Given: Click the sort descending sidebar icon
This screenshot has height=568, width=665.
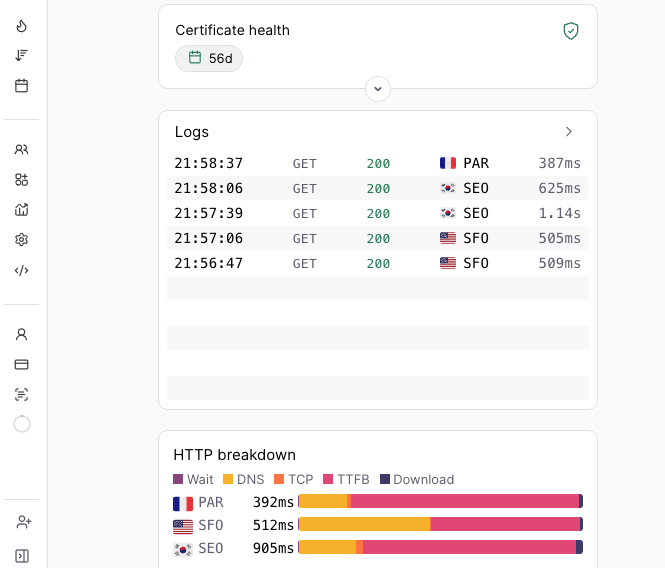Looking at the screenshot, I should [x=22, y=56].
